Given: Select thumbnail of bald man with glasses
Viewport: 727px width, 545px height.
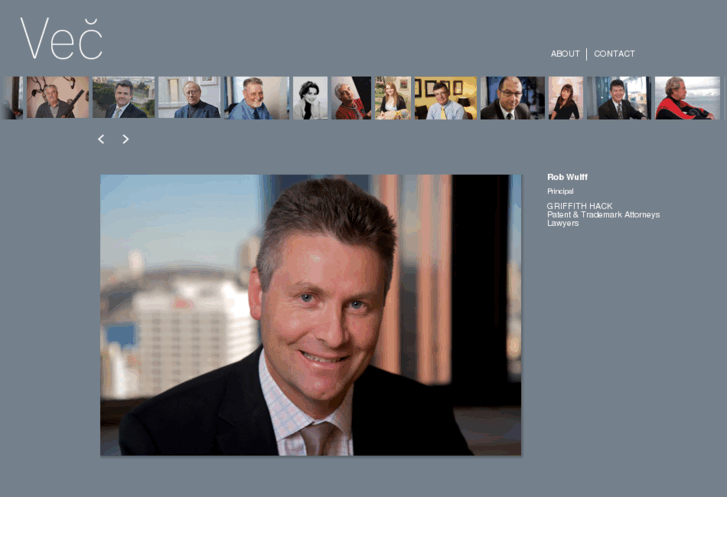Looking at the screenshot, I should click(x=512, y=98).
